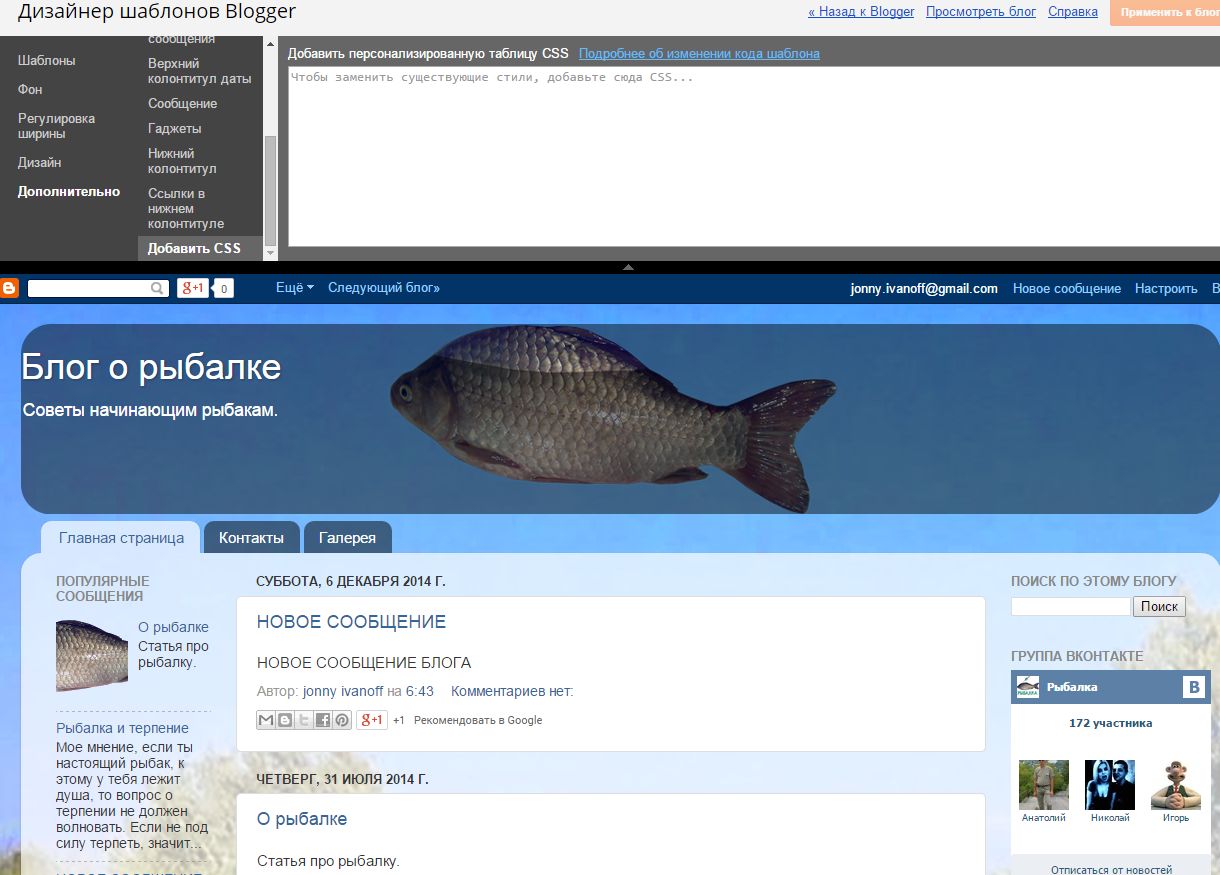Share the post with the BlogThis! icon
This screenshot has width=1220, height=875.
(x=285, y=720)
